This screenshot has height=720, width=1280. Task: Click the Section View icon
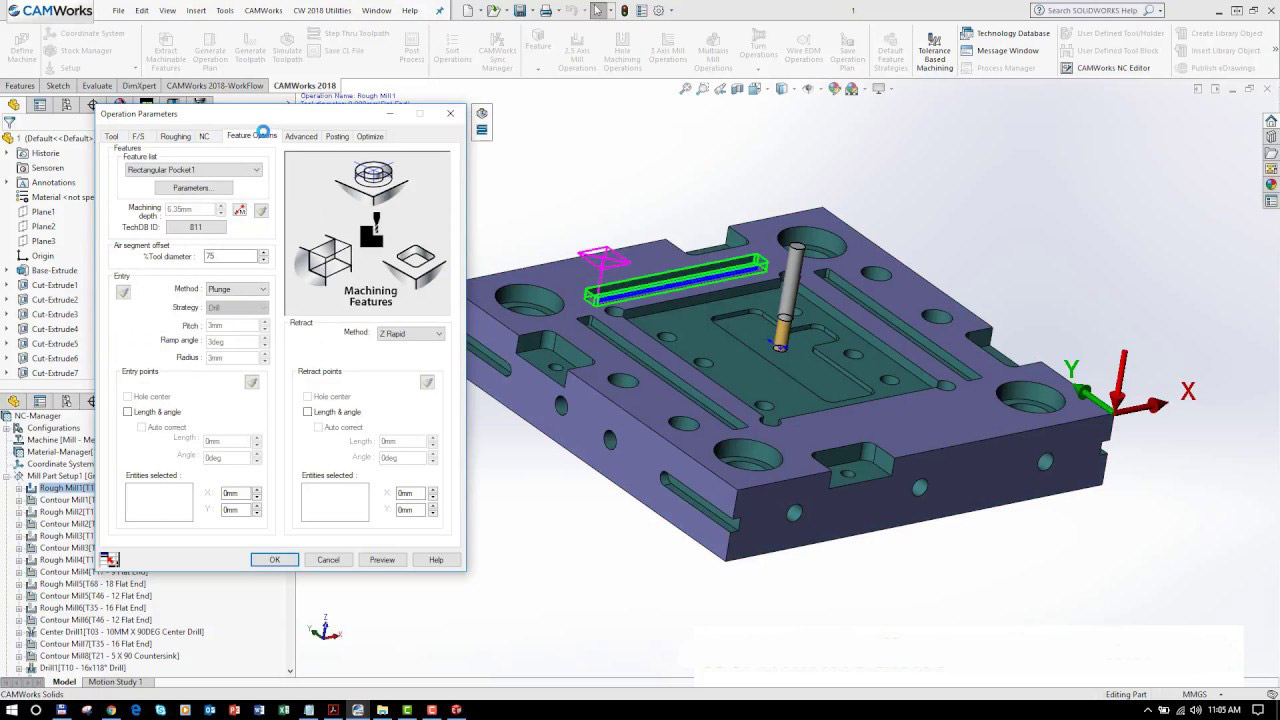[738, 89]
